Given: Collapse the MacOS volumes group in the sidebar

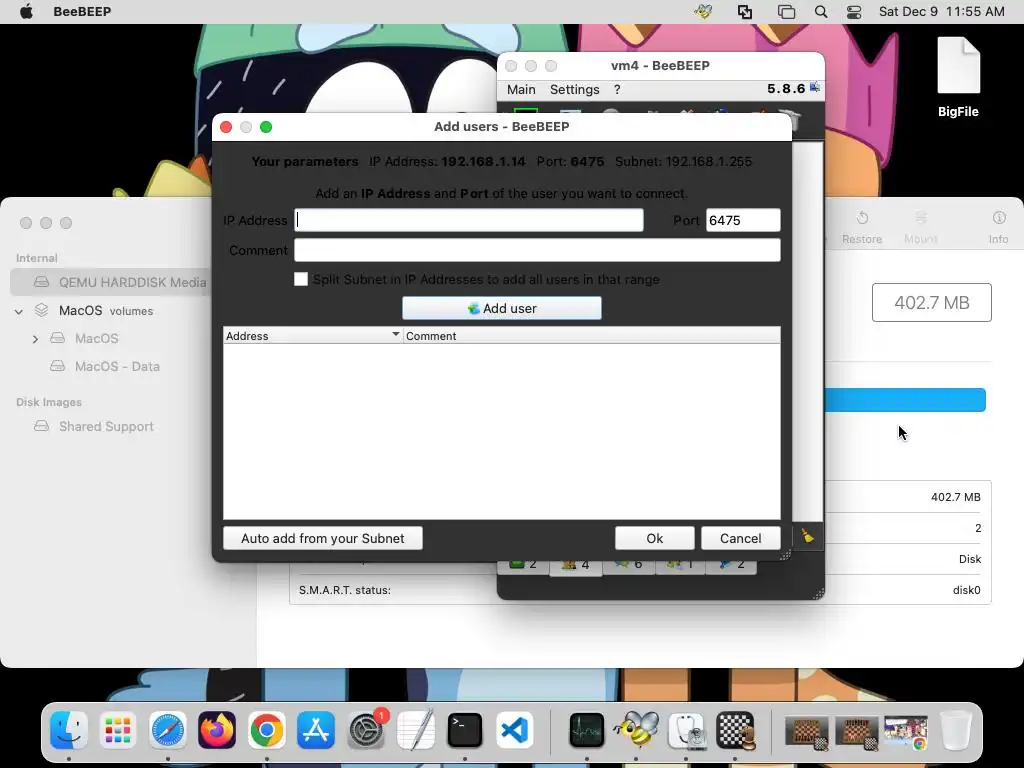Looking at the screenshot, I should pyautogui.click(x=19, y=312).
